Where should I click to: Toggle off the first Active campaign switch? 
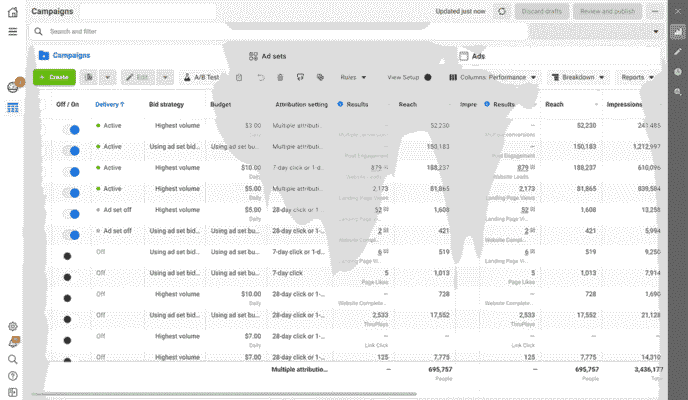(x=70, y=127)
